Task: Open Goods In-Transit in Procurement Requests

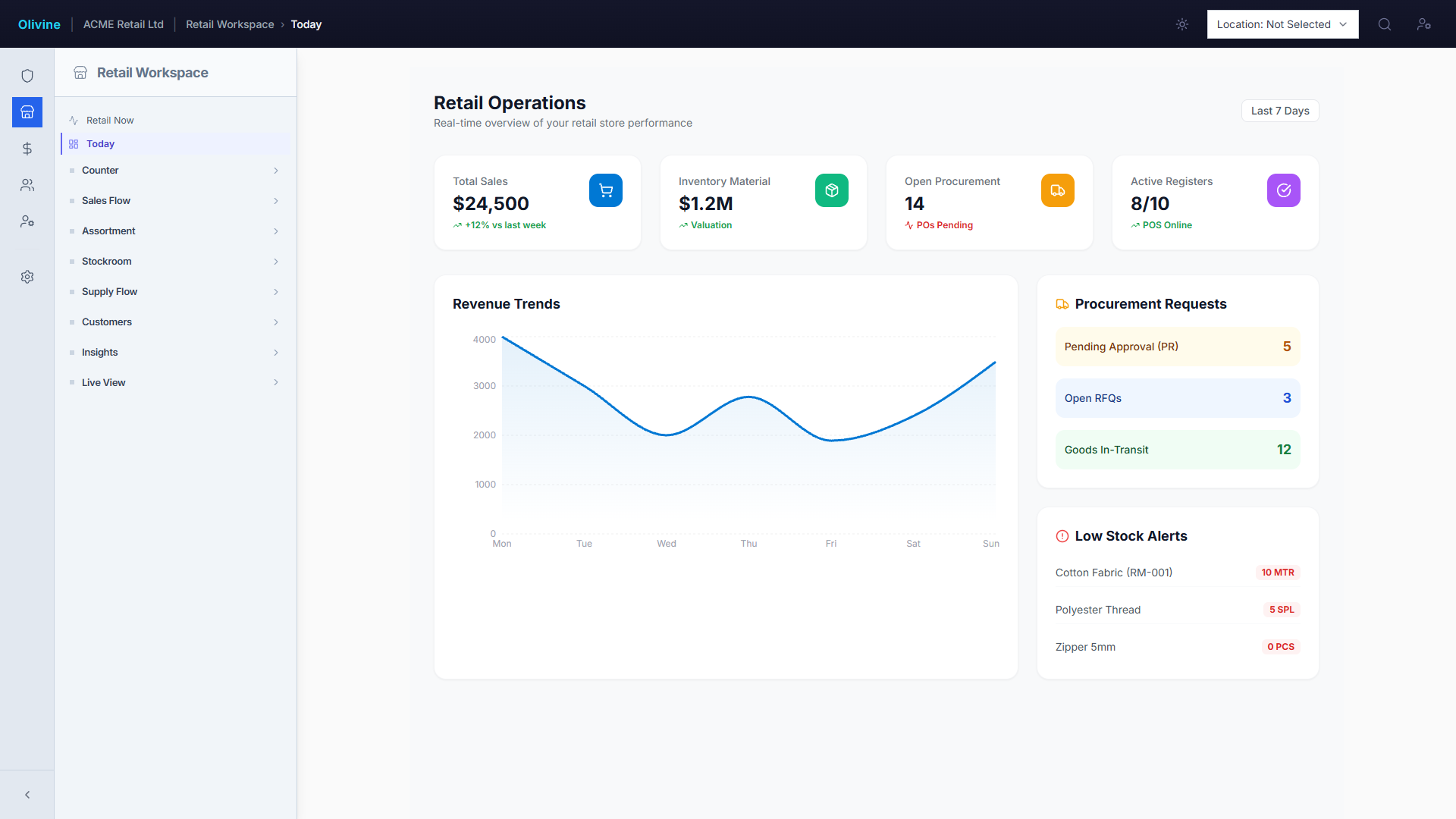Action: pos(1177,449)
